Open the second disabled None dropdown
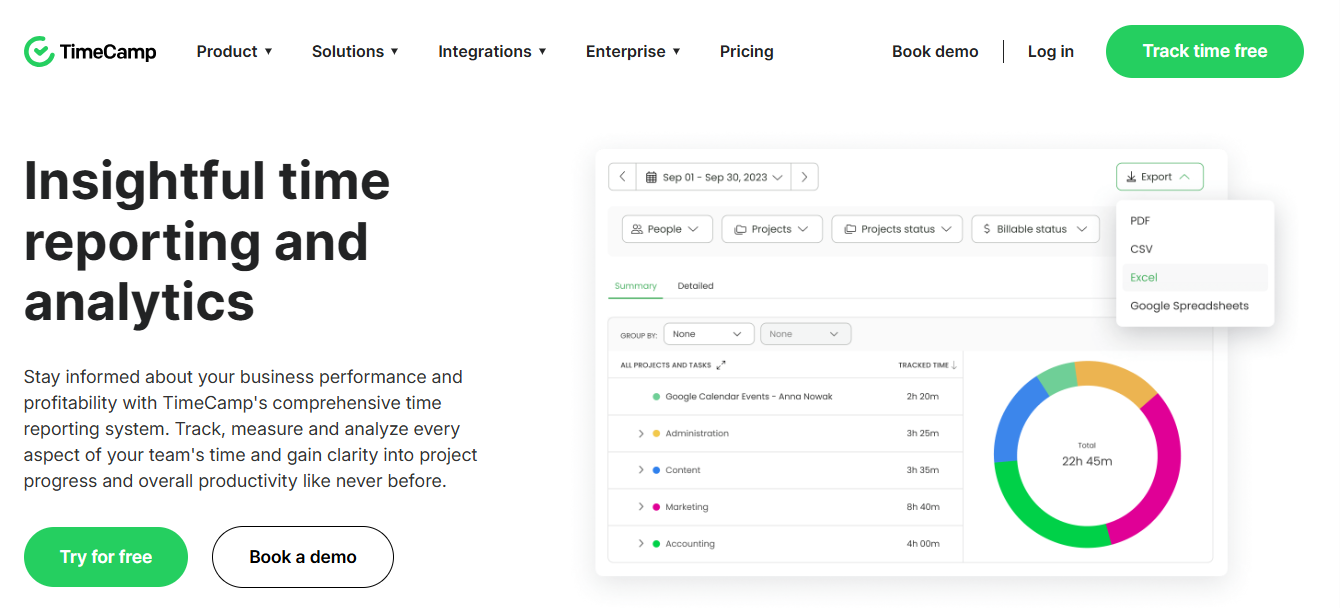 [x=806, y=334]
